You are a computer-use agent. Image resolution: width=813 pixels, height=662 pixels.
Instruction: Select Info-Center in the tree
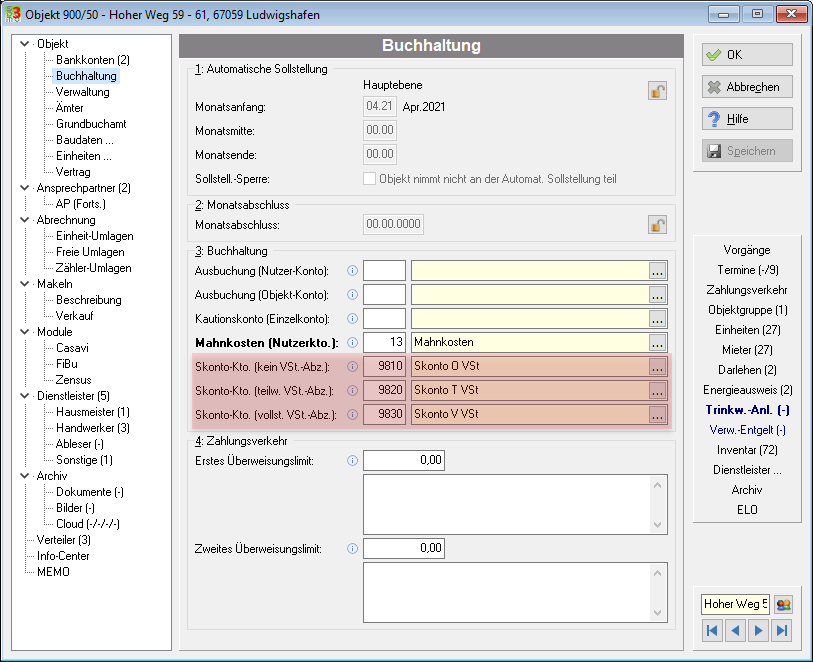(63, 556)
